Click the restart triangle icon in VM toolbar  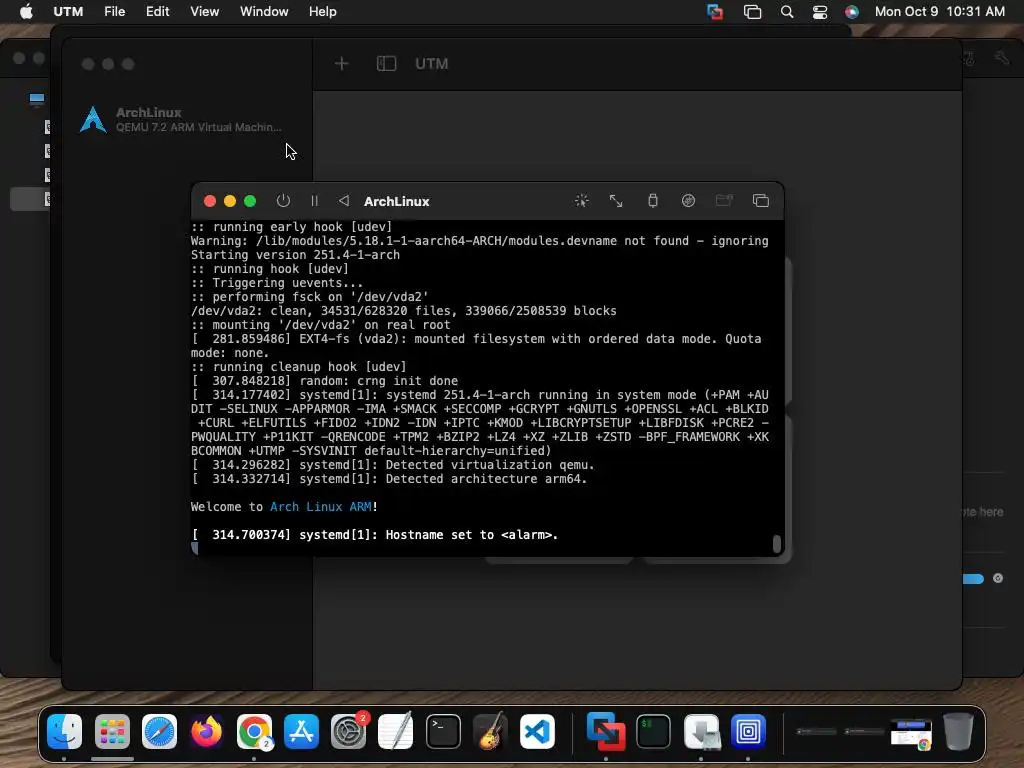[x=344, y=200]
